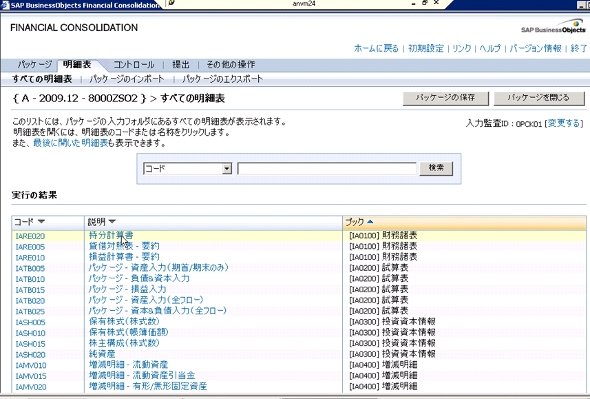This screenshot has width=590, height=399.
Task: Open パッケージのエクスポート submenu
Action: (222, 79)
